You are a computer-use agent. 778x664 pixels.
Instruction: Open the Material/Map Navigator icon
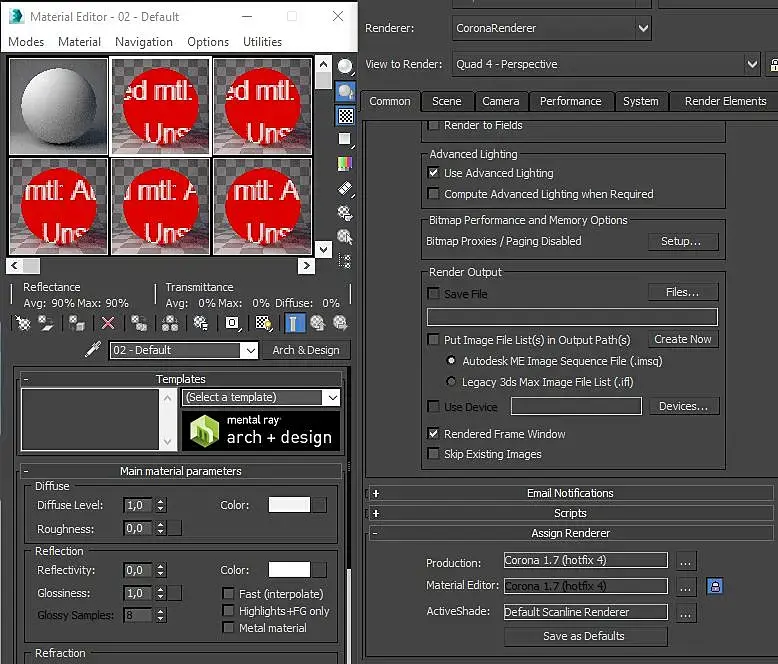[345, 261]
